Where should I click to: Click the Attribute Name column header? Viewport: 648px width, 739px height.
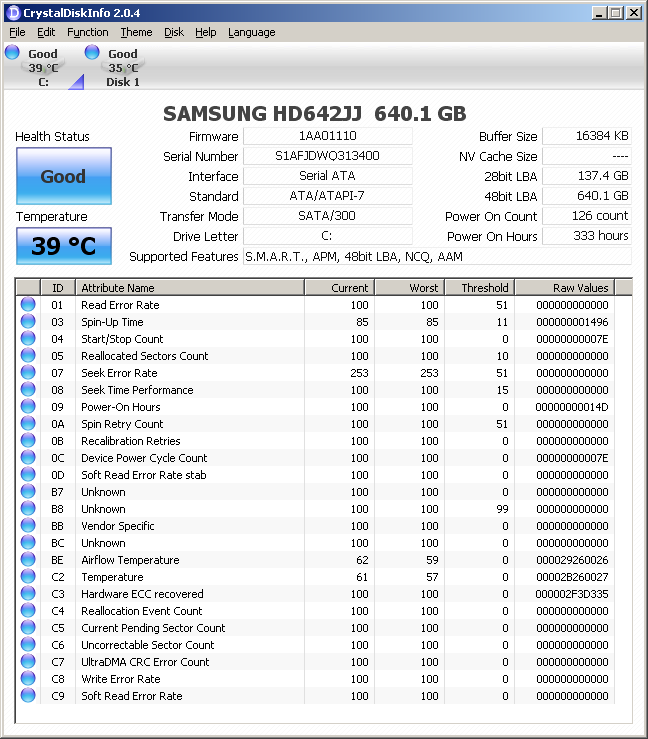190,287
